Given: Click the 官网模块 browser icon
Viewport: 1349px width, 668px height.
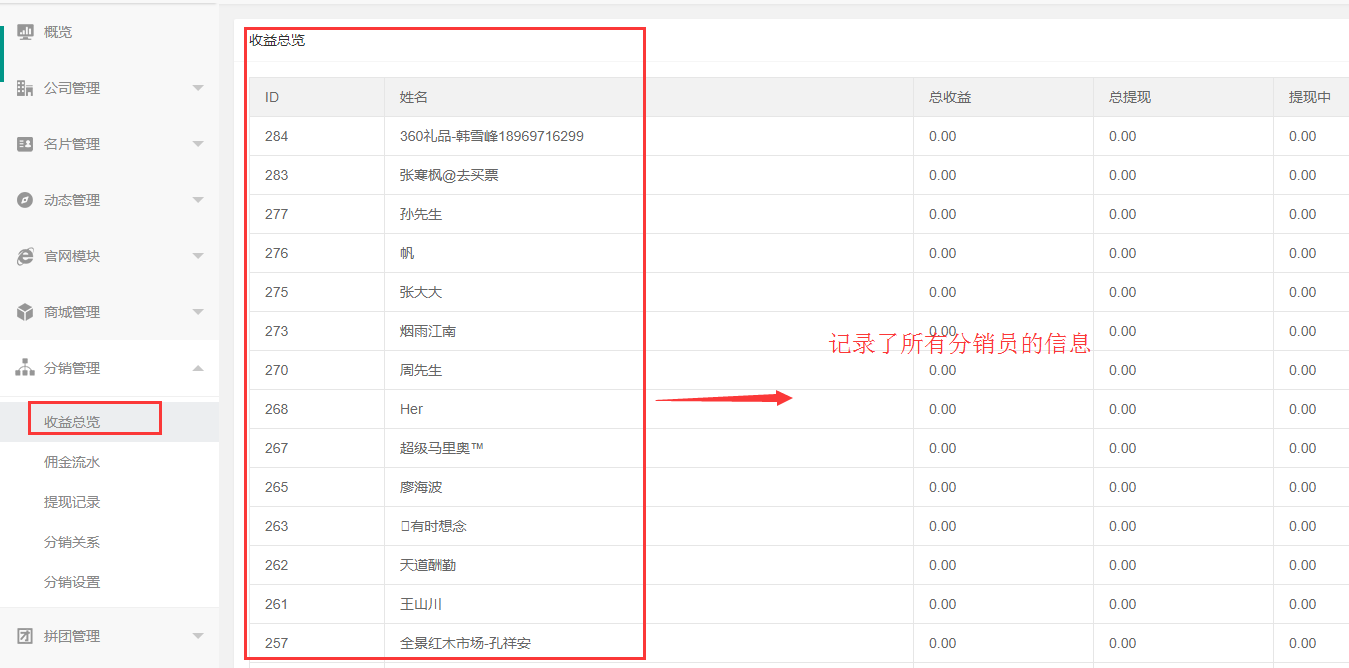Looking at the screenshot, I should point(25,256).
